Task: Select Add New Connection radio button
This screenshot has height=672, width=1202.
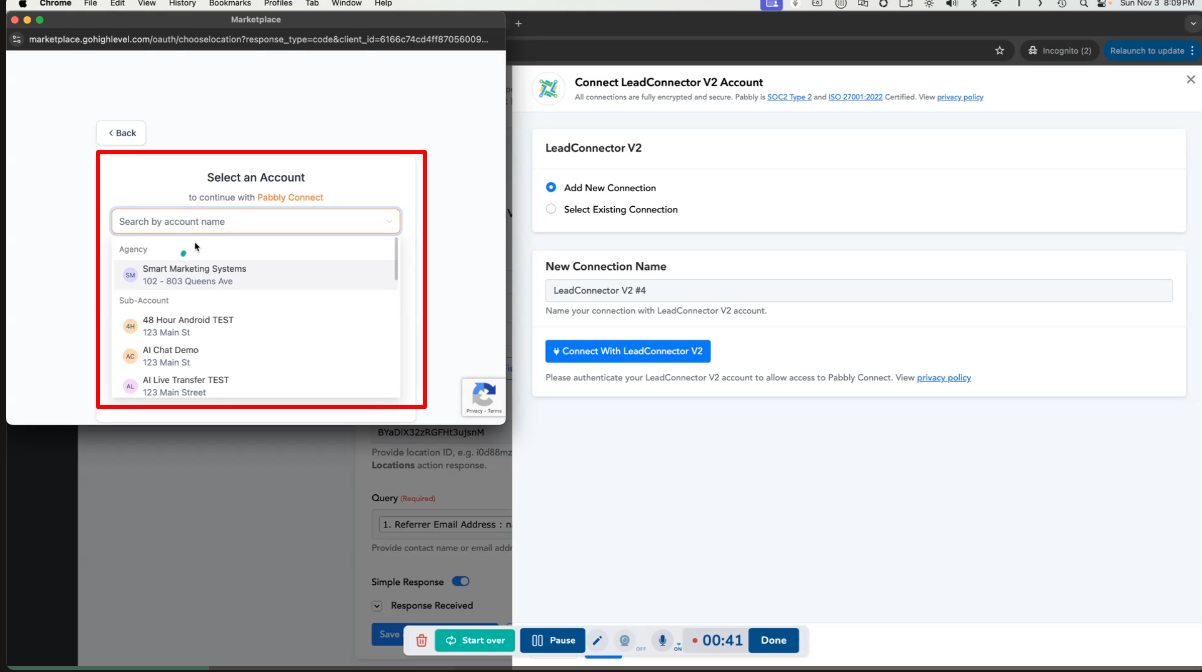Action: pos(551,187)
